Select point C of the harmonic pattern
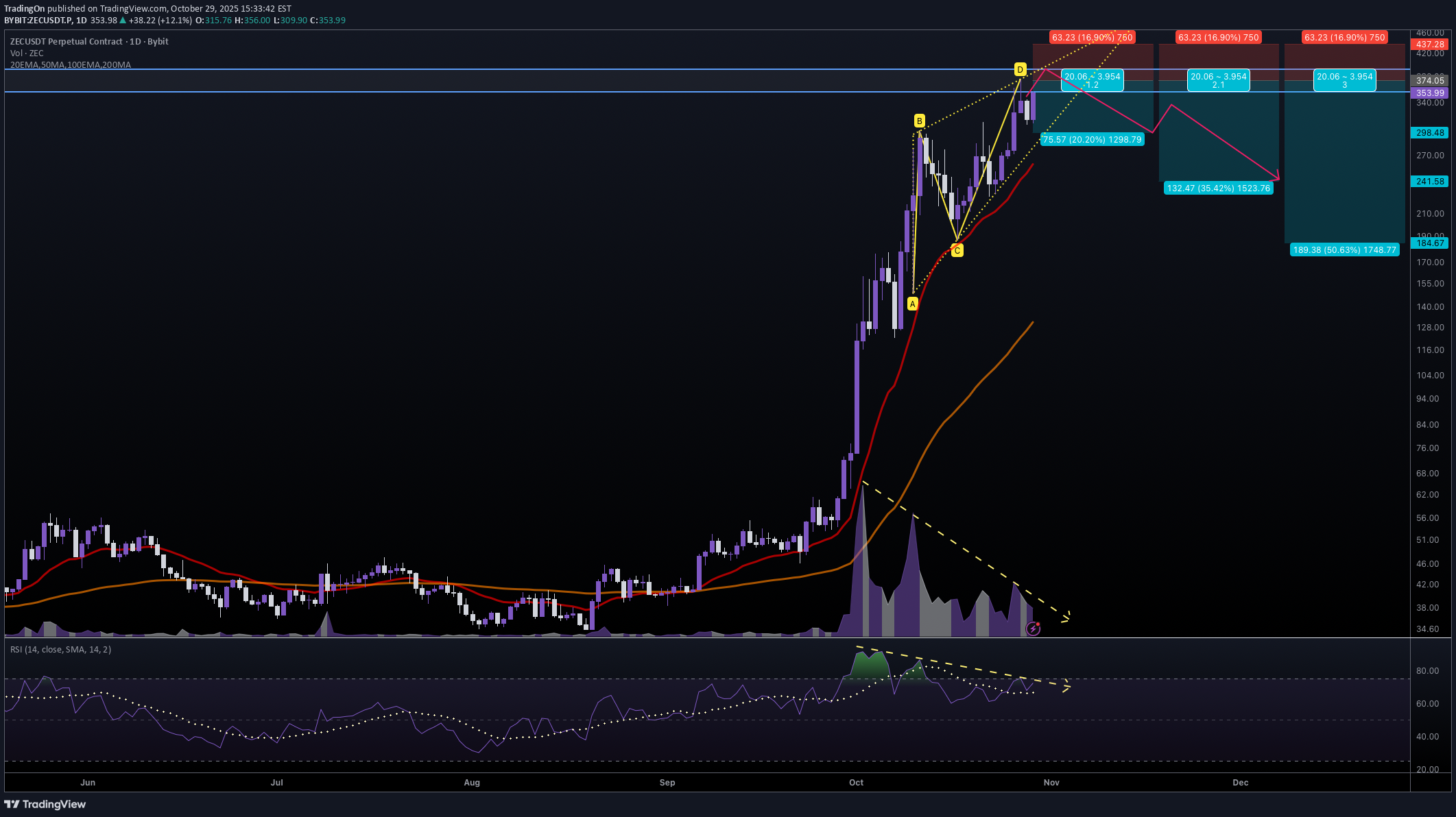The height and width of the screenshot is (817, 1456). coord(957,251)
